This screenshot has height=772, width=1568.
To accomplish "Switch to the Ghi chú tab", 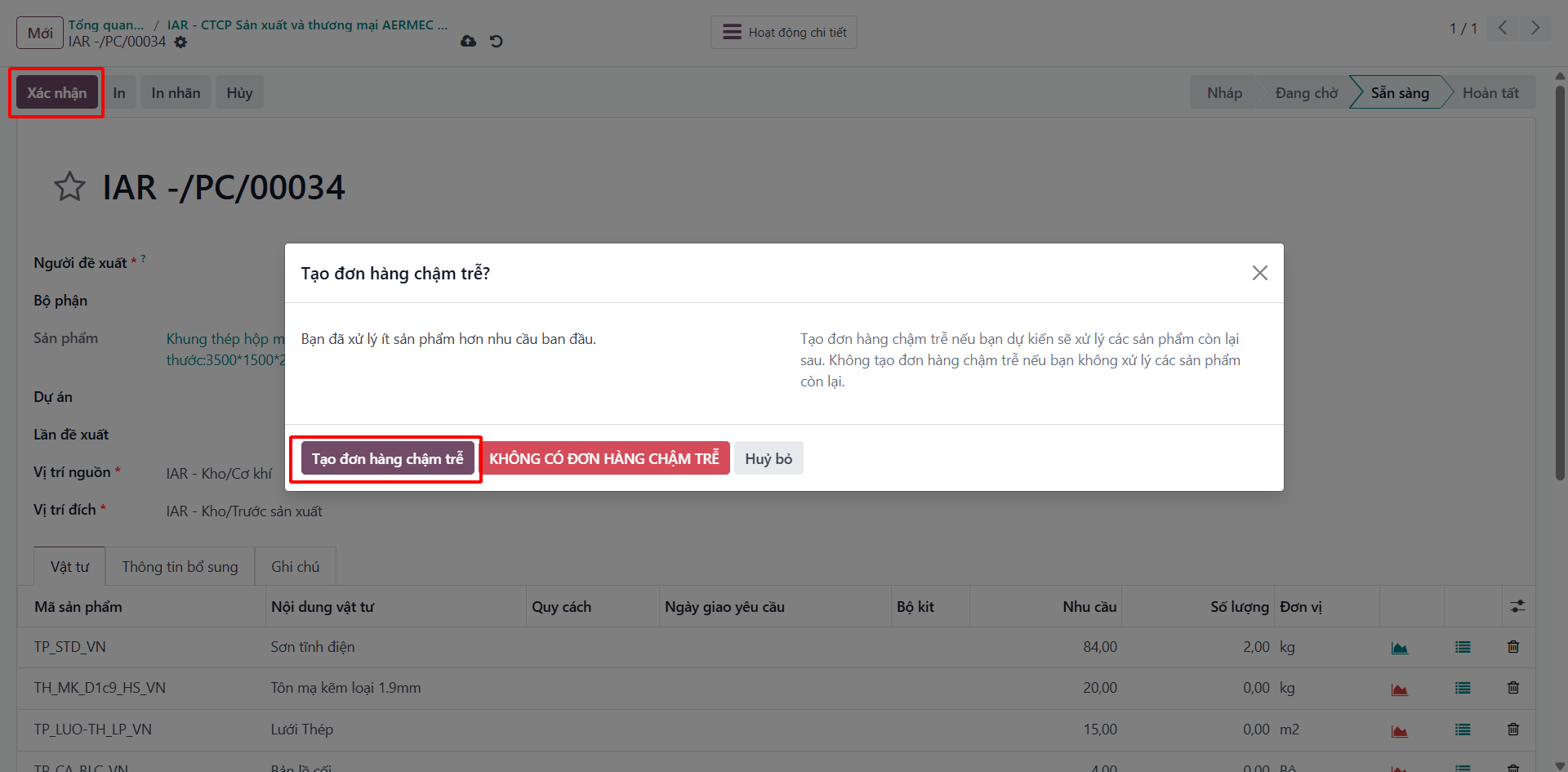I will coord(295,566).
